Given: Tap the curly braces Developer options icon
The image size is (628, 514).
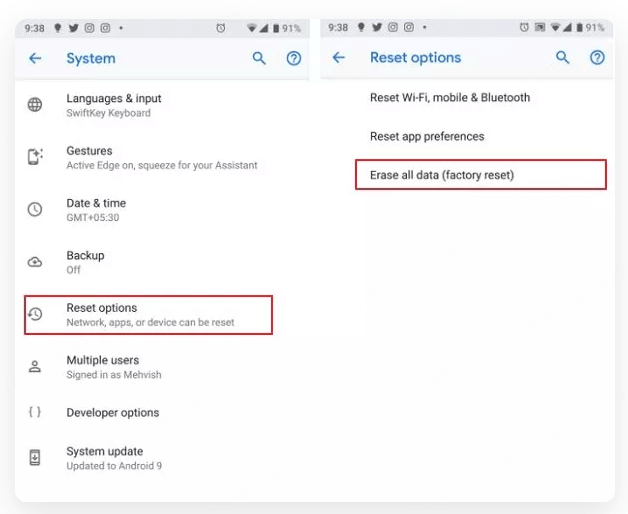Looking at the screenshot, I should 35,412.
